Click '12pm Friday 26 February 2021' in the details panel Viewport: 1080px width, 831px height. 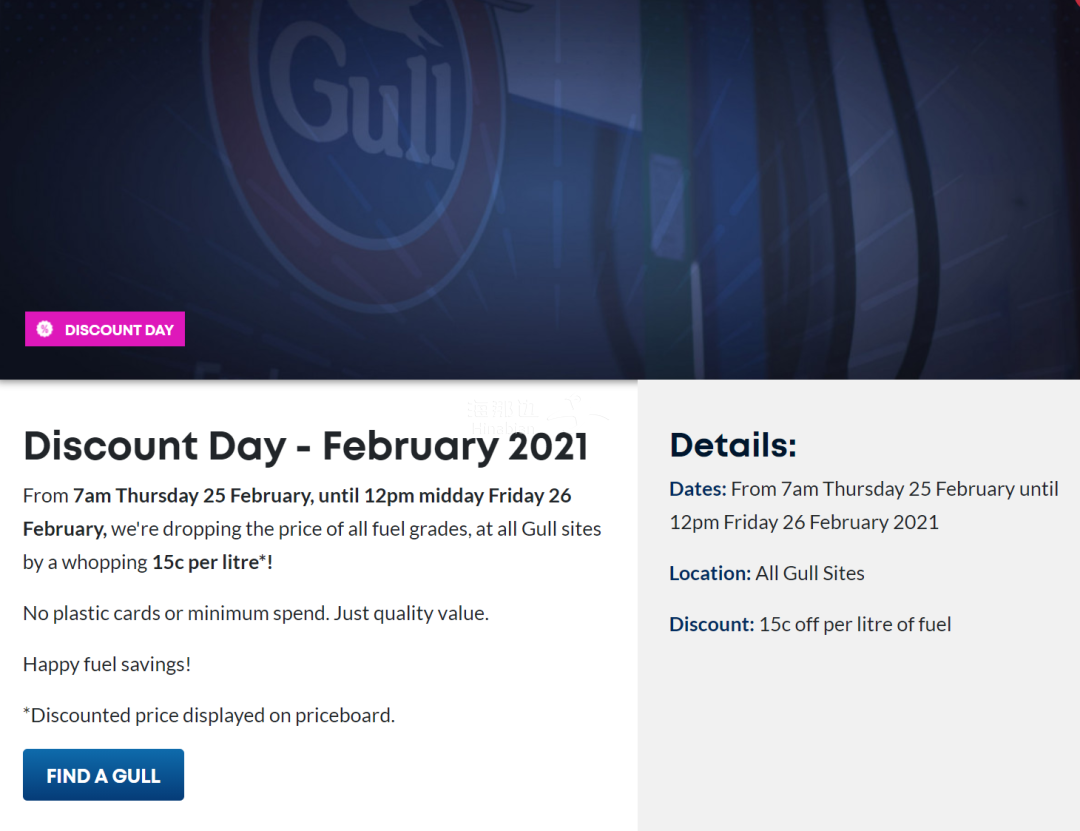pos(804,522)
